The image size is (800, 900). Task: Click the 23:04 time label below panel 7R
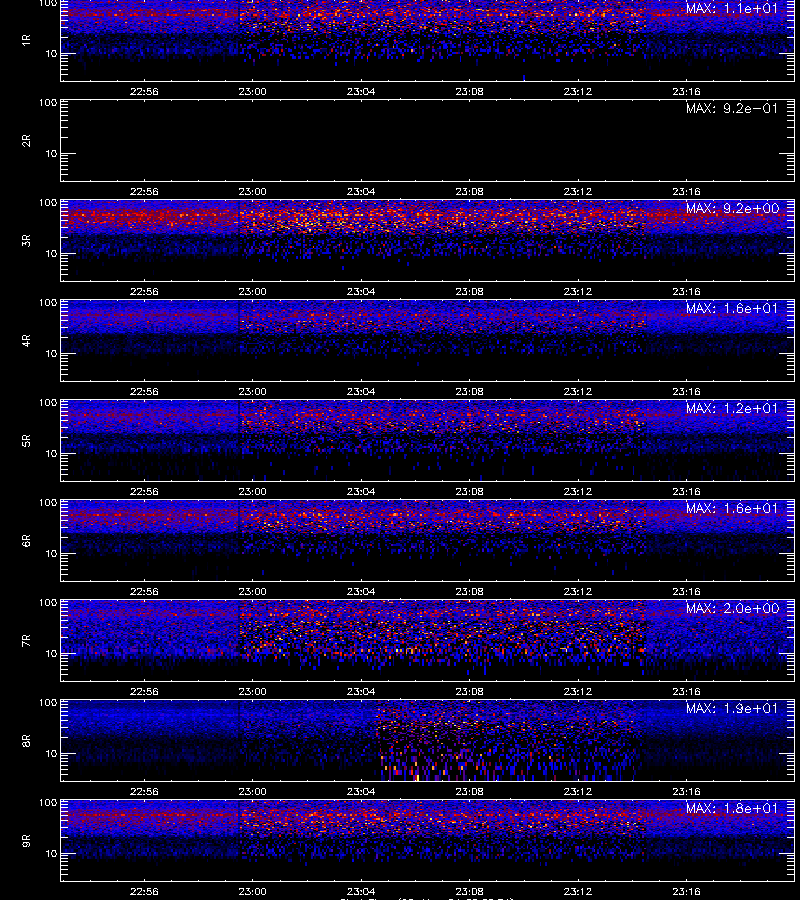pos(361,692)
